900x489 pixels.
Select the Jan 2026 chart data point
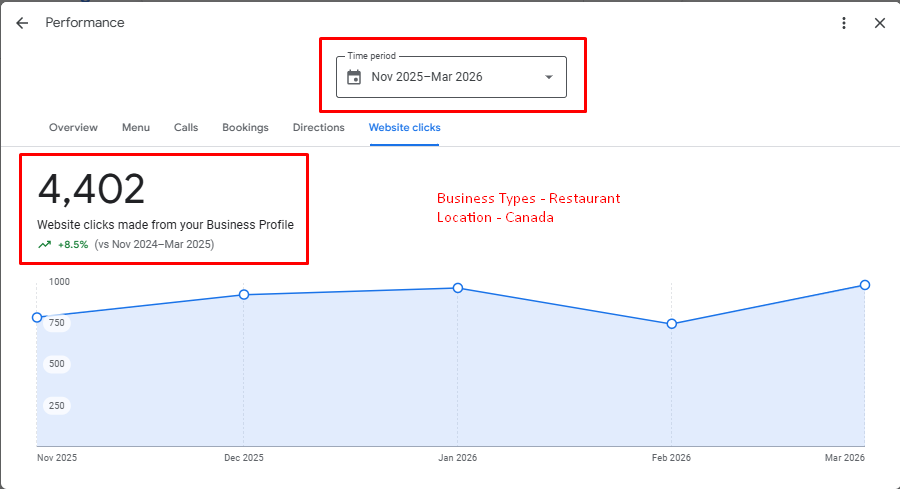click(458, 288)
